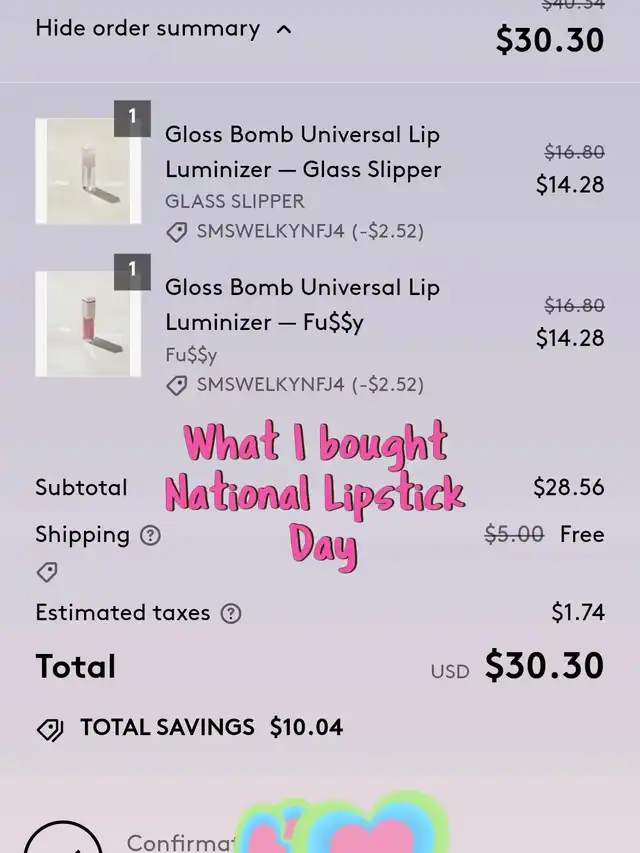Click the confirmation circle icon at bottom

[63, 840]
